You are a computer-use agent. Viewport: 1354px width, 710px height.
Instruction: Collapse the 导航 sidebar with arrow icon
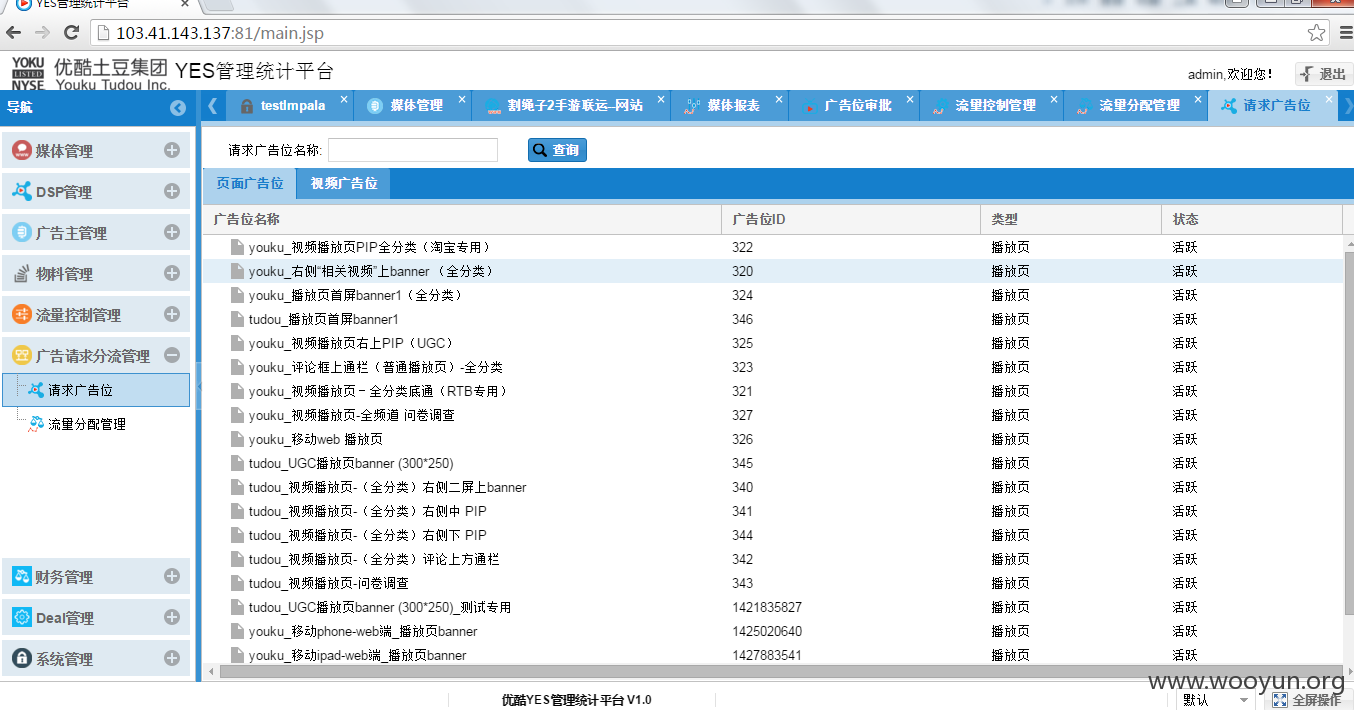[x=178, y=108]
